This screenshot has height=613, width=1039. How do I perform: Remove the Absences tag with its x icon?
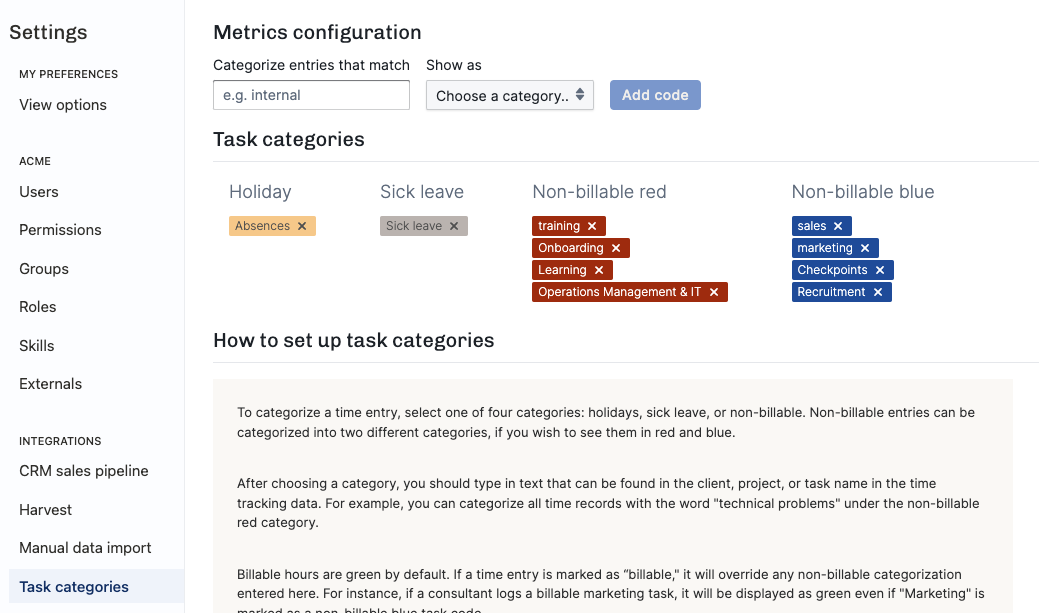[x=302, y=226]
